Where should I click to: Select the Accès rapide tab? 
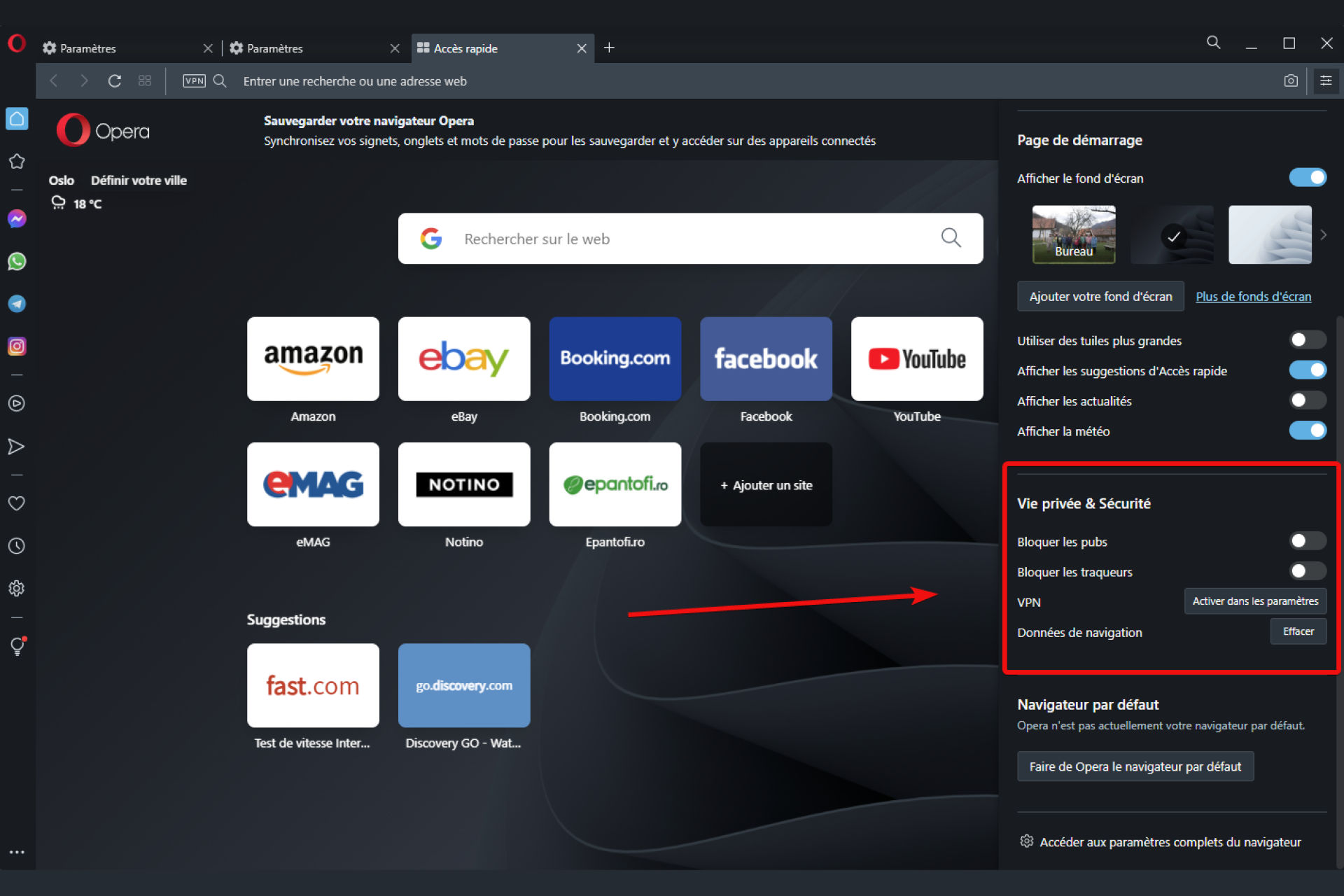pos(503,48)
